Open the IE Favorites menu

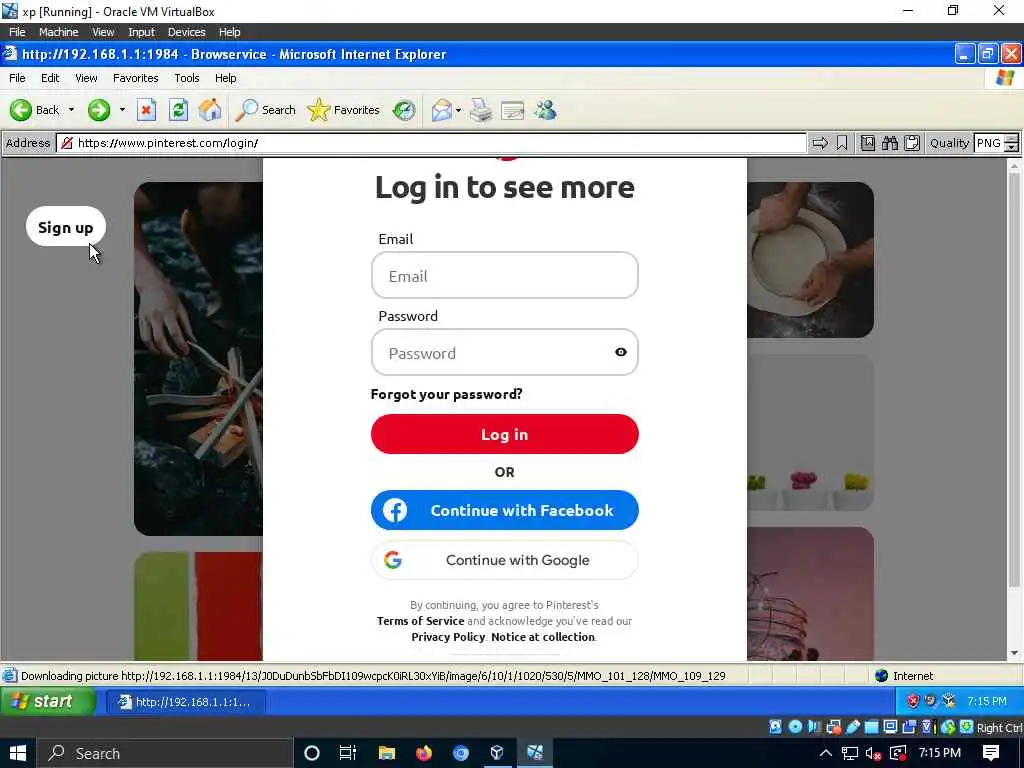(136, 78)
